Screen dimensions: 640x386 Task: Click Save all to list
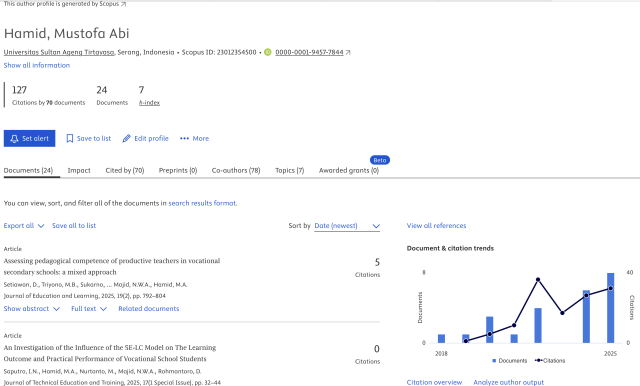74,226
